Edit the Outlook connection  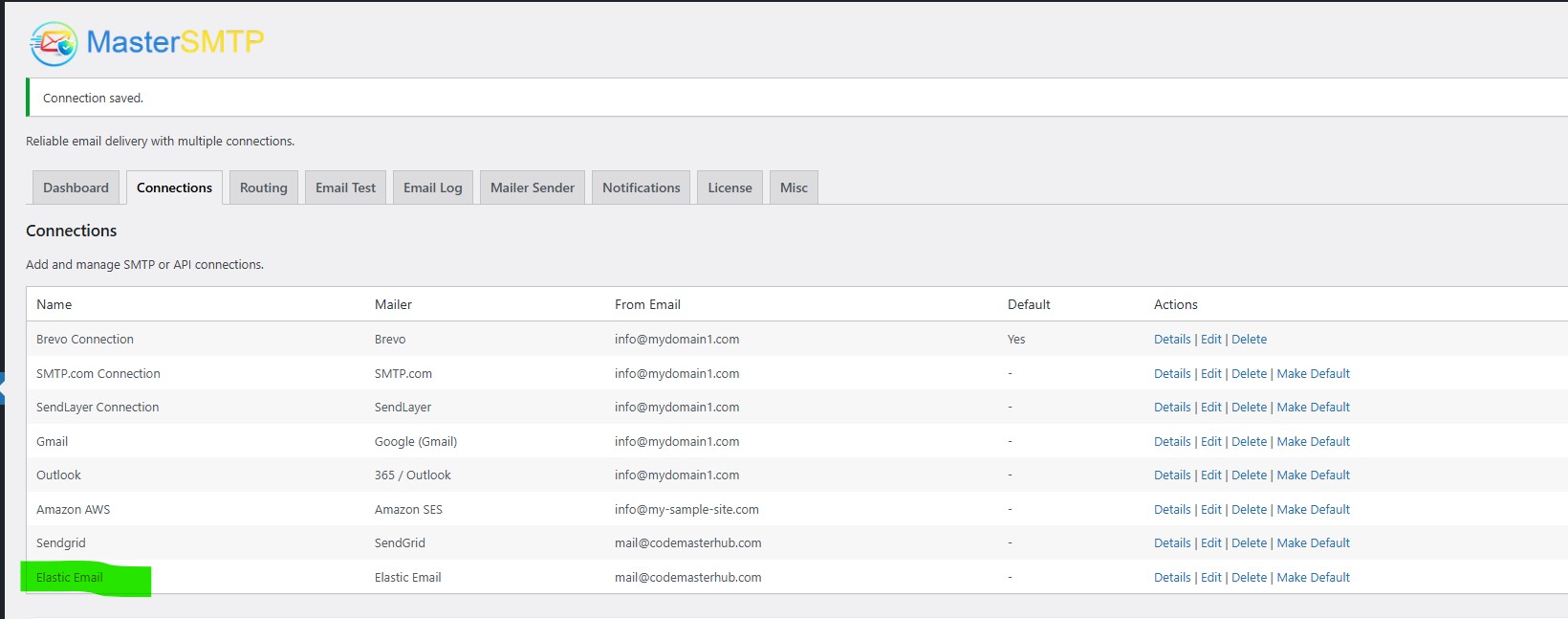1210,475
